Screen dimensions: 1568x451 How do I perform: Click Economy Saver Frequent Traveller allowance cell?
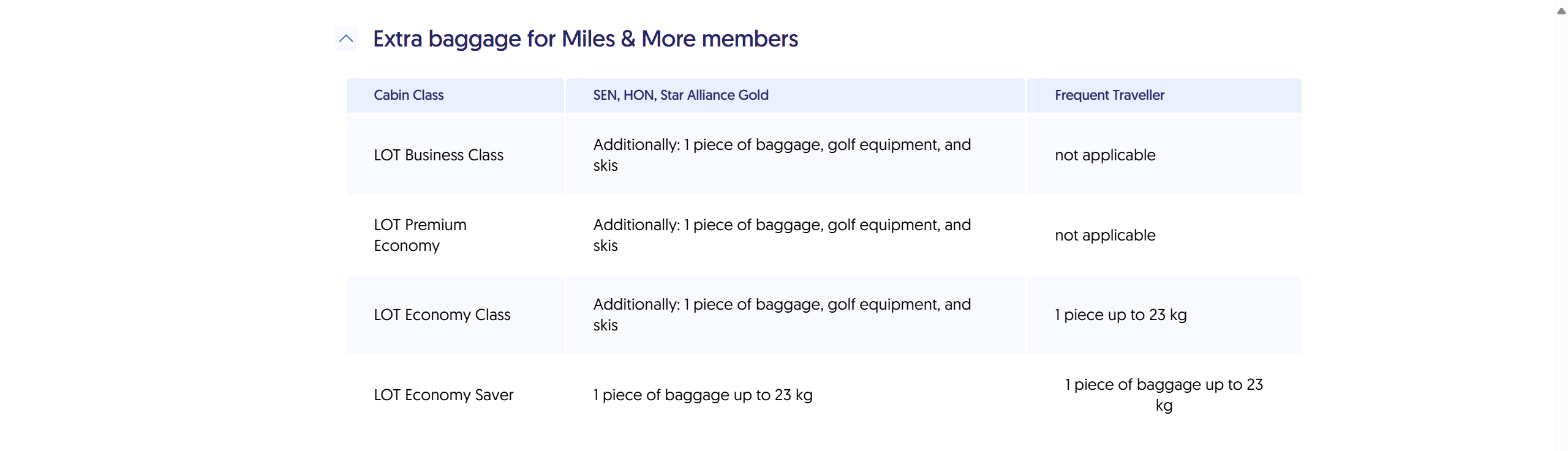(1164, 395)
